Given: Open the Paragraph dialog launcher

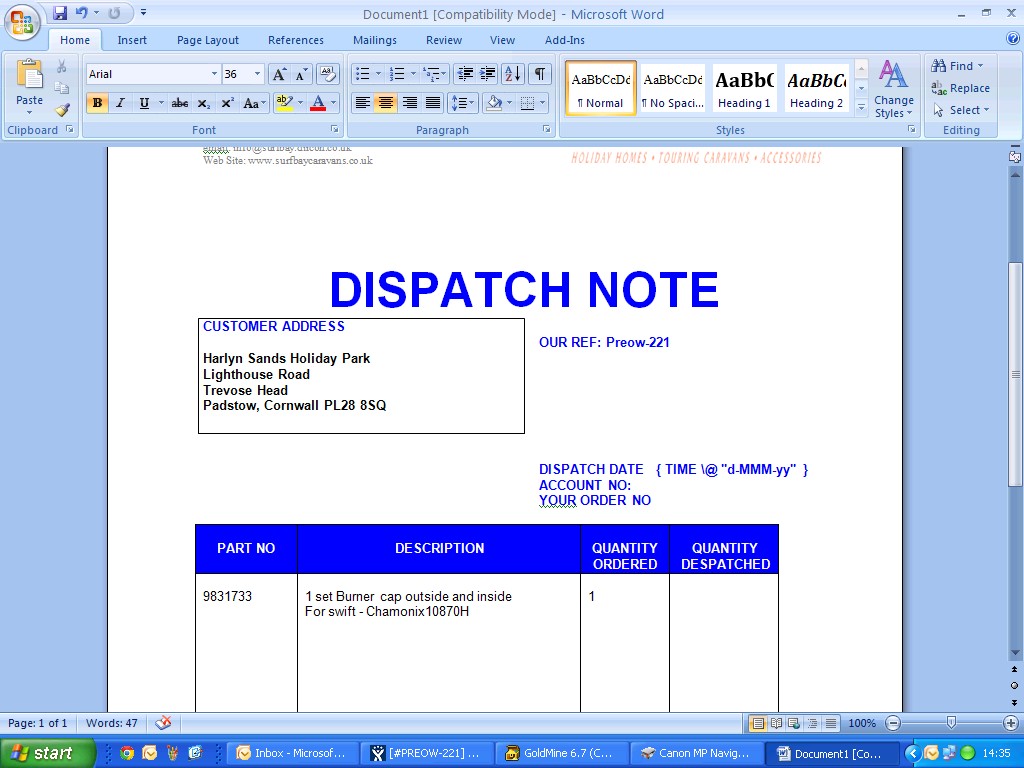Looking at the screenshot, I should (x=547, y=129).
